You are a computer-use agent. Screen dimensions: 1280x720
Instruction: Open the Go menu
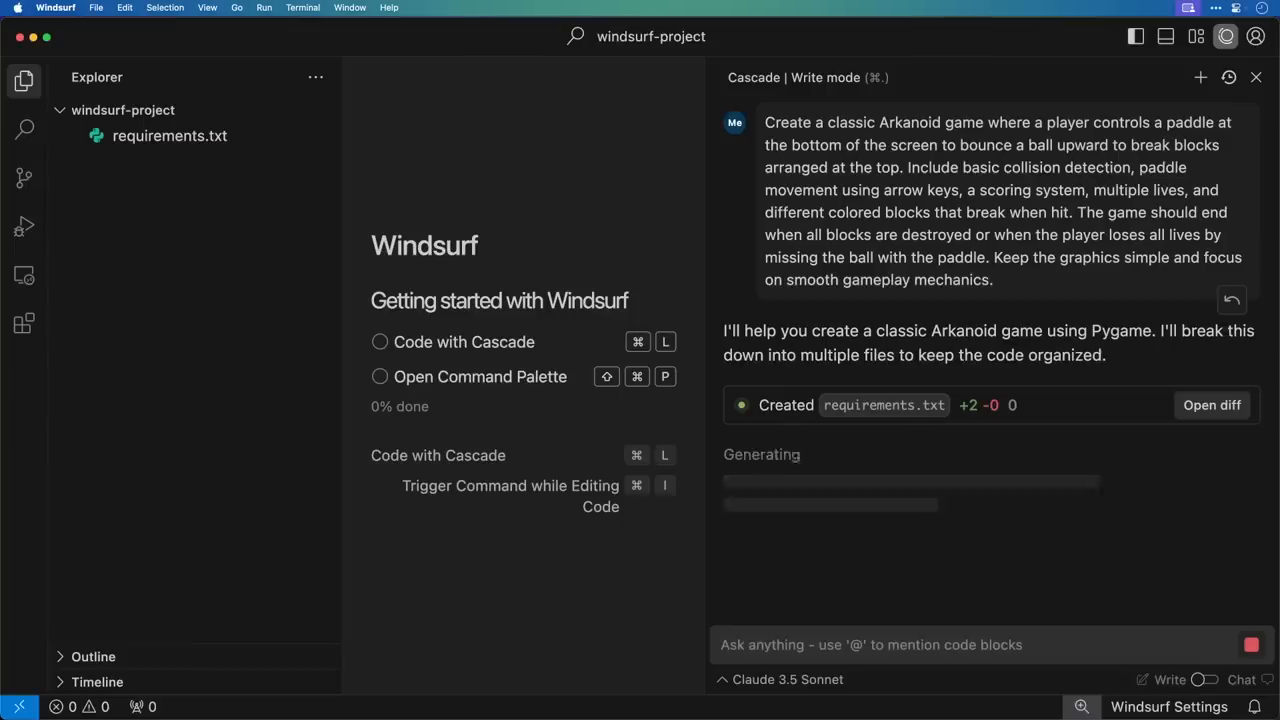[x=237, y=7]
